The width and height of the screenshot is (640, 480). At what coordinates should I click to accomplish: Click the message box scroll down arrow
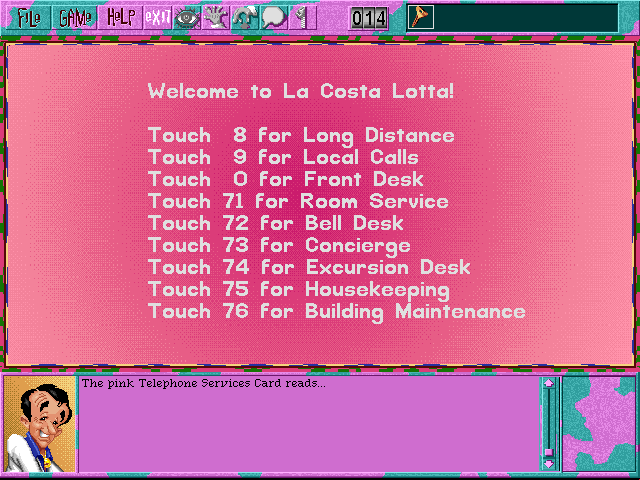pos(549,464)
